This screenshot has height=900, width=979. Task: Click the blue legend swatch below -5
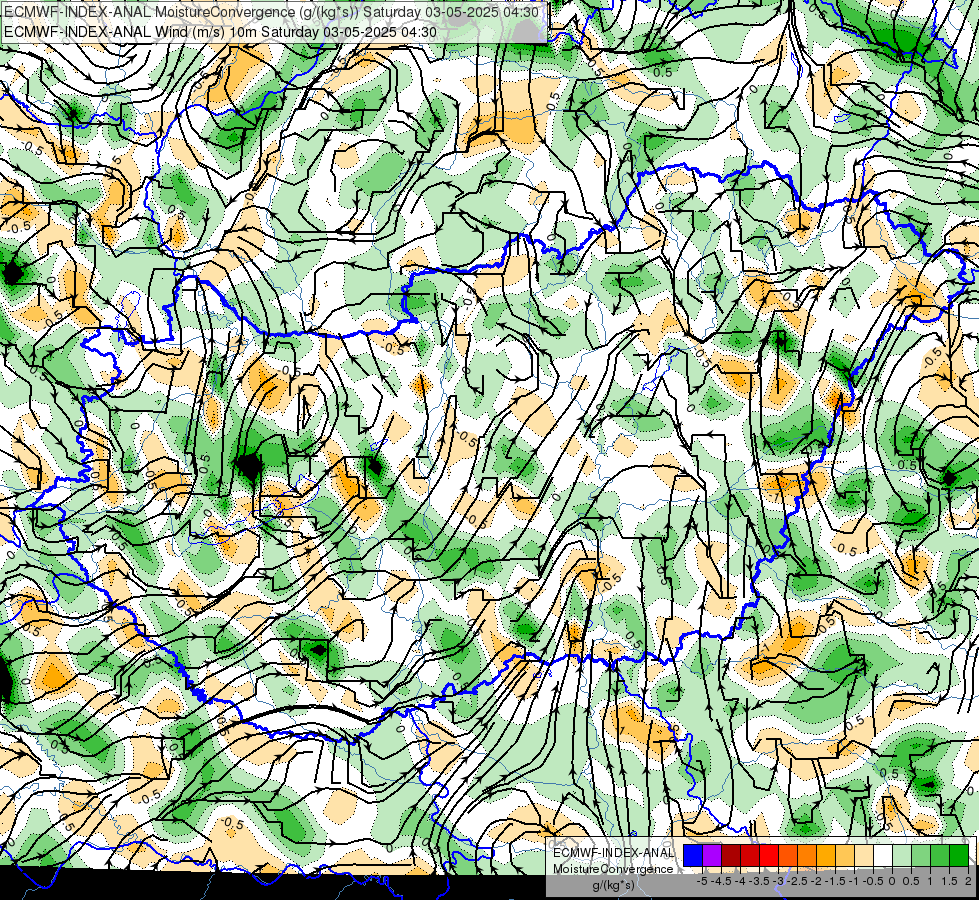693,855
